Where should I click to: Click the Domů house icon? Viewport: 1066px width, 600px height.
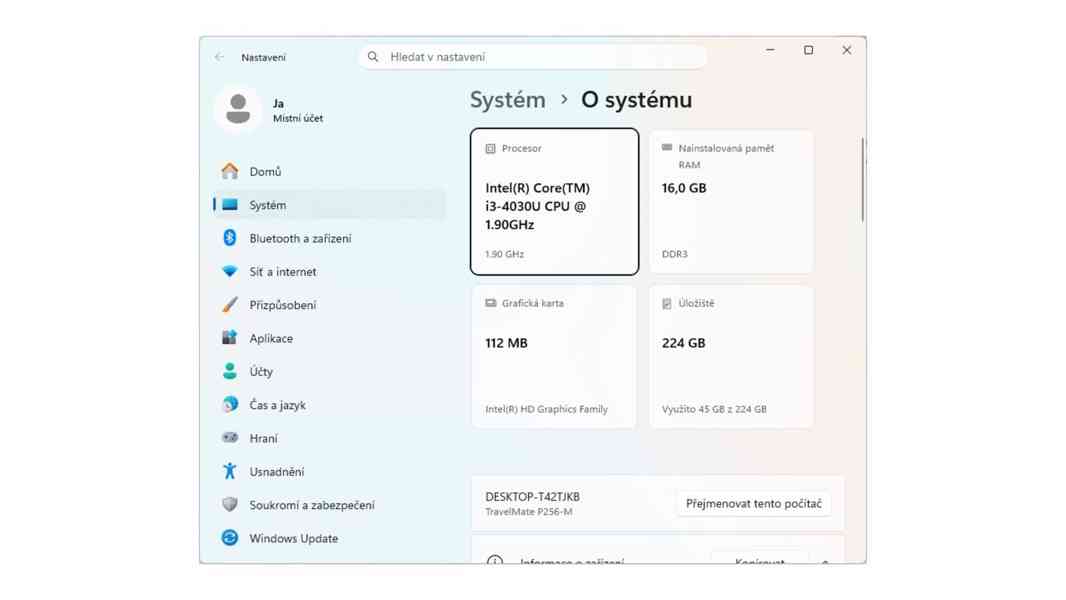230,171
